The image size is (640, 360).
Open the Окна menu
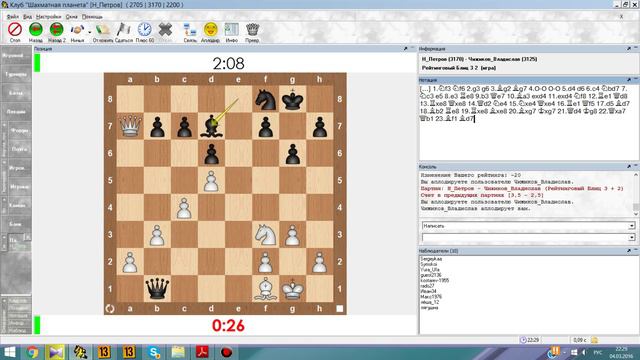(x=71, y=17)
